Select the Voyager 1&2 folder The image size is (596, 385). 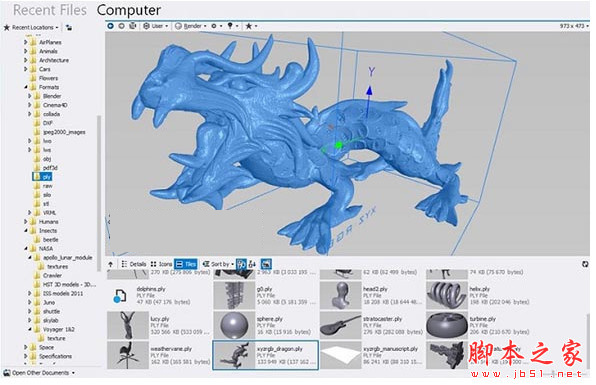tap(54, 329)
